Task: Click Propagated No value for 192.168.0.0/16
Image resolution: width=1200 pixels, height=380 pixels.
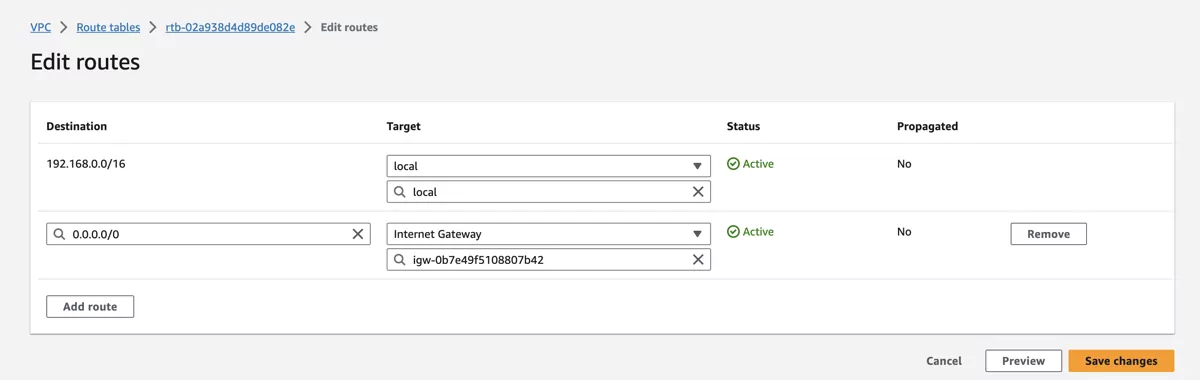Action: (904, 164)
